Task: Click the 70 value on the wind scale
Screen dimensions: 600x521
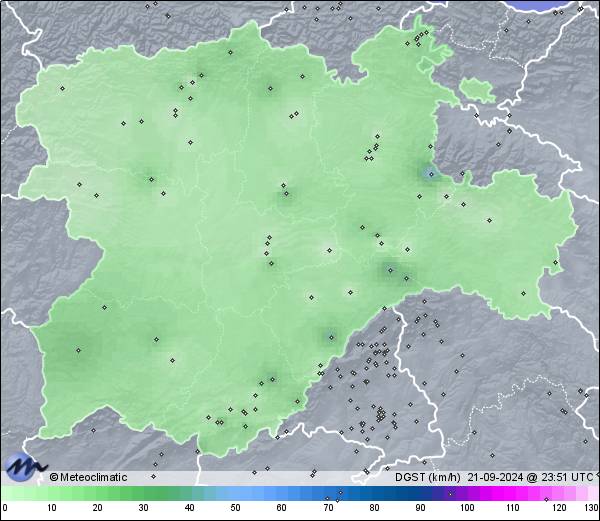Action: [x=328, y=508]
